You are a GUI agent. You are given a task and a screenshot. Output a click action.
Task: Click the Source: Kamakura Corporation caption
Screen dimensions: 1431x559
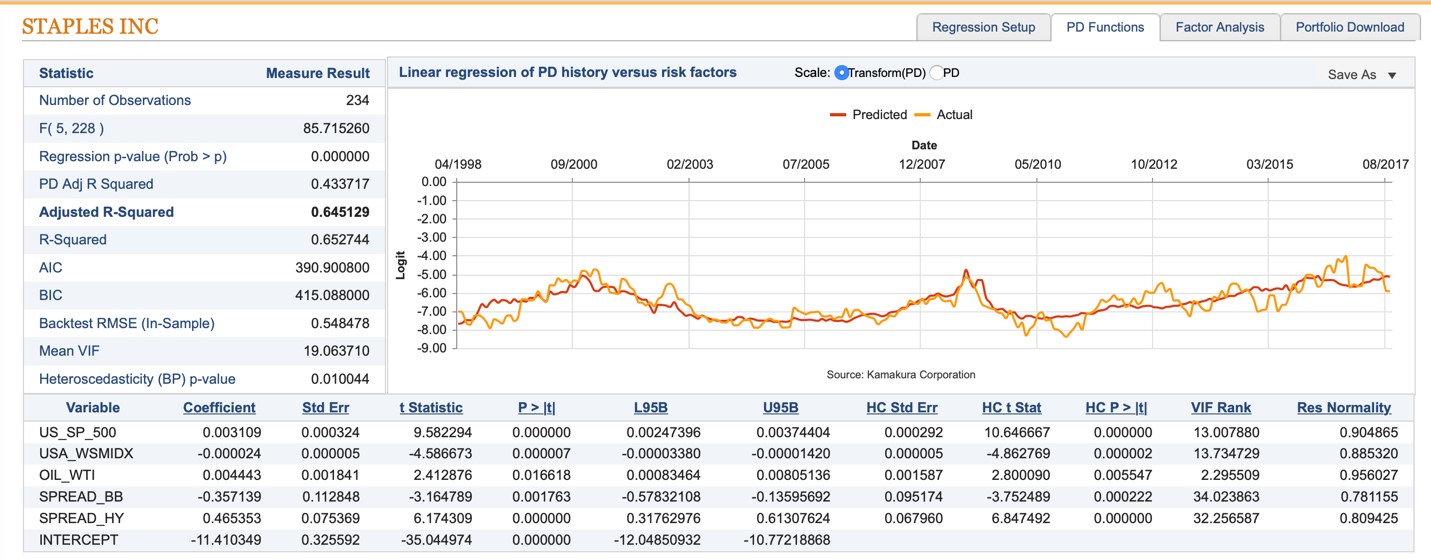tap(901, 375)
